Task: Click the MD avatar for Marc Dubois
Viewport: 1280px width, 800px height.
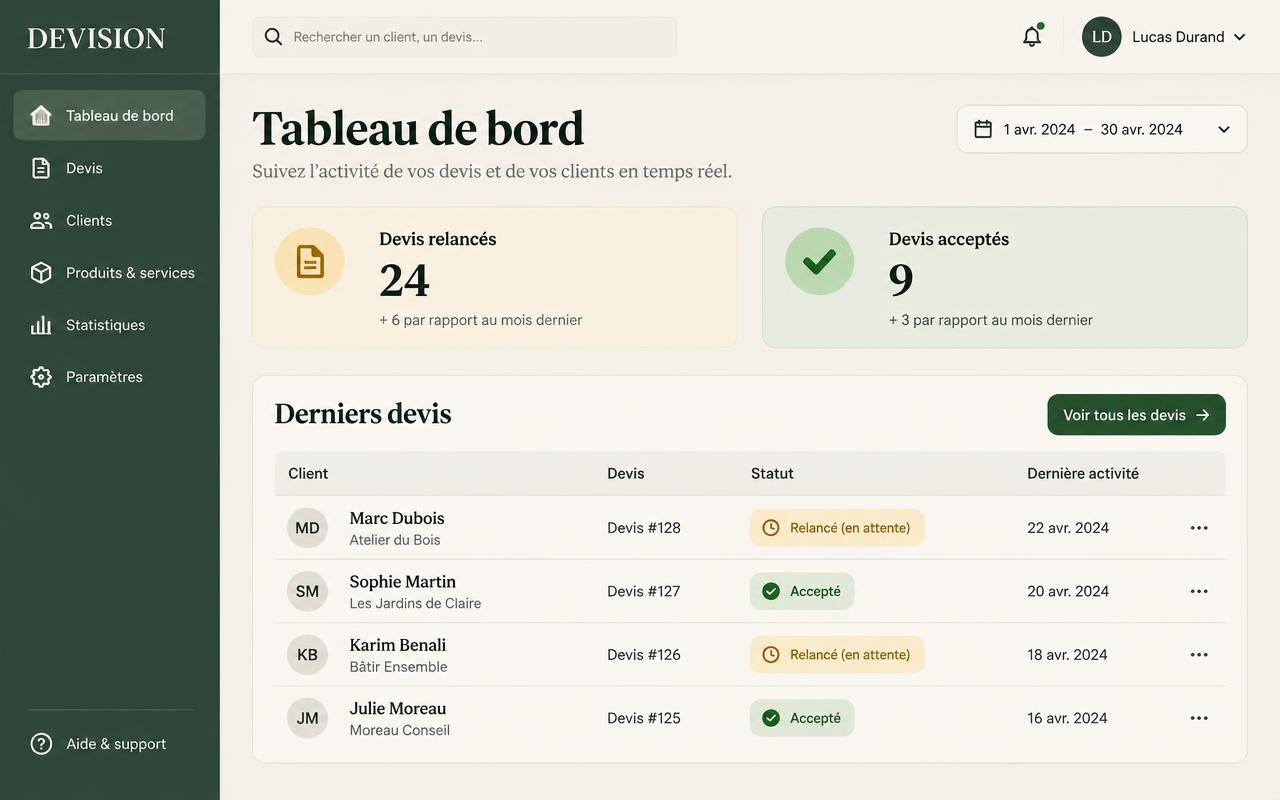Action: click(307, 528)
